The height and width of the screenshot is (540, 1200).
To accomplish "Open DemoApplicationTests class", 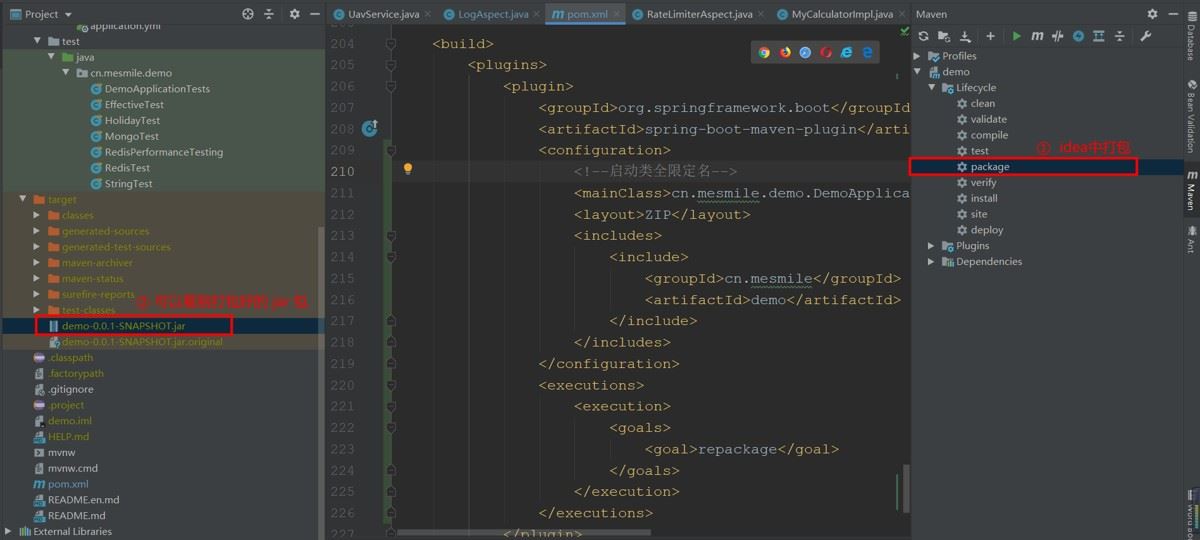I will [x=156, y=89].
